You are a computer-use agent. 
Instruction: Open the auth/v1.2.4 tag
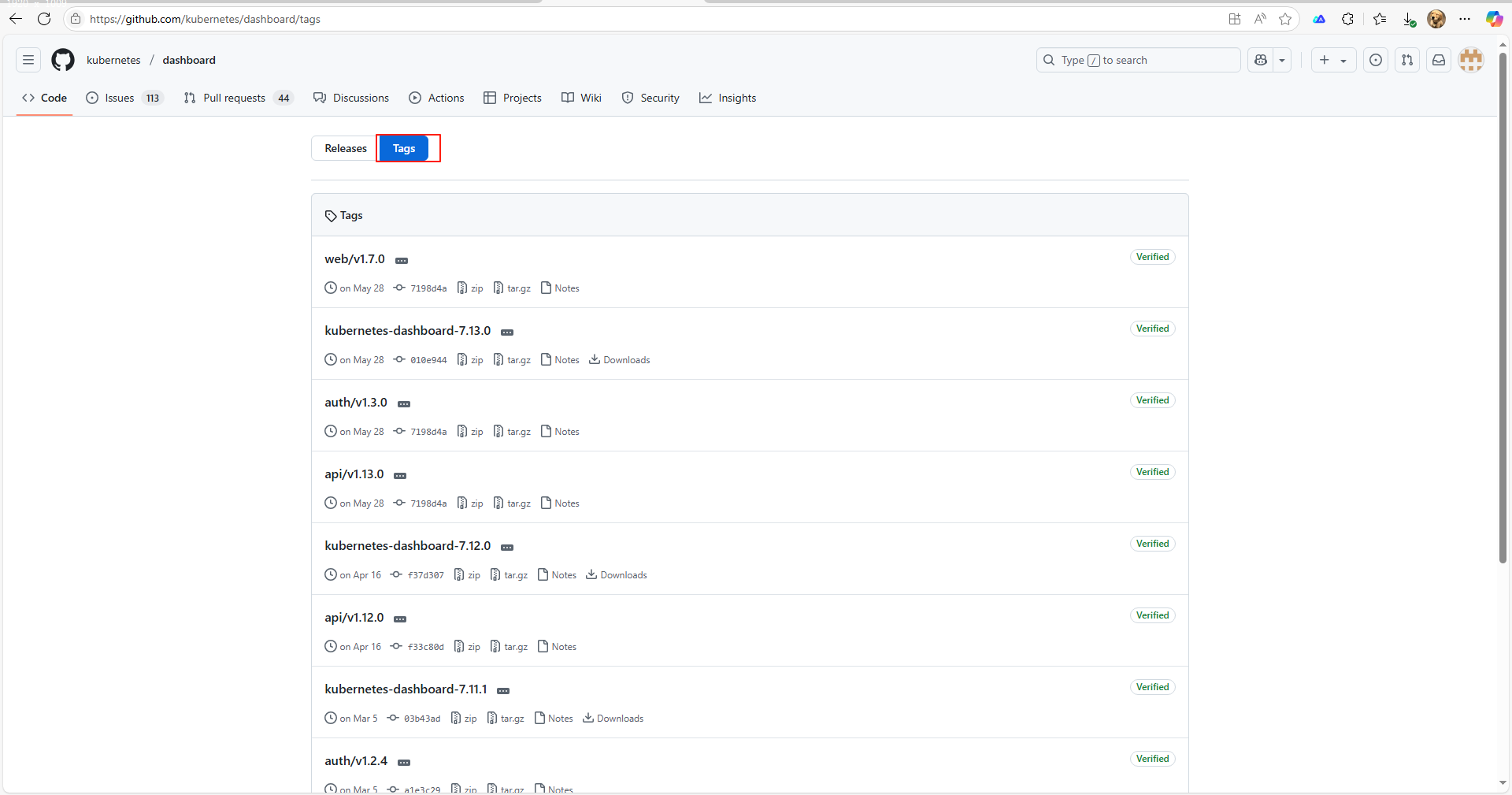pos(356,761)
